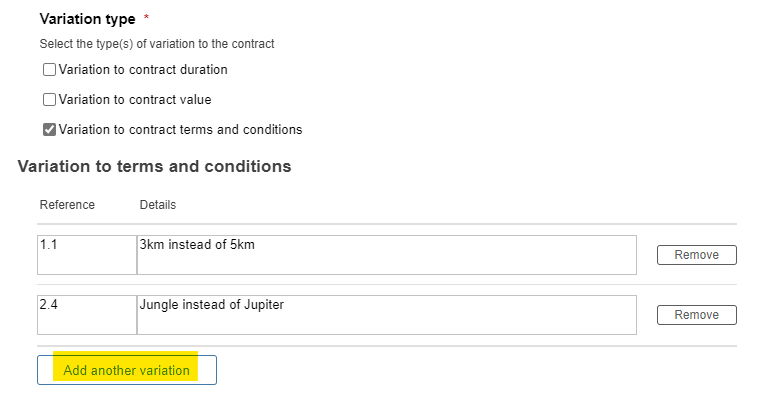Viewport: 759px width, 395px height.
Task: Click the divider line below the column headers
Action: coord(387,224)
